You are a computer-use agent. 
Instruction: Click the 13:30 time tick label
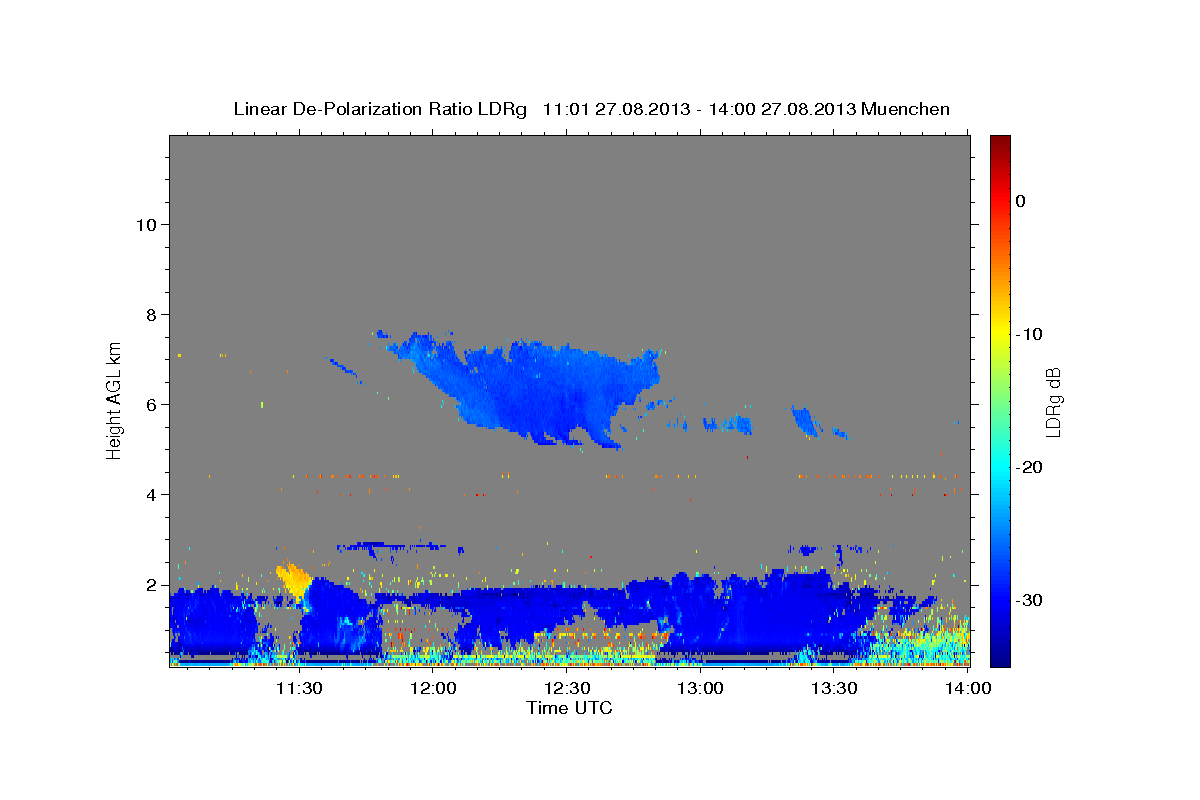click(834, 688)
